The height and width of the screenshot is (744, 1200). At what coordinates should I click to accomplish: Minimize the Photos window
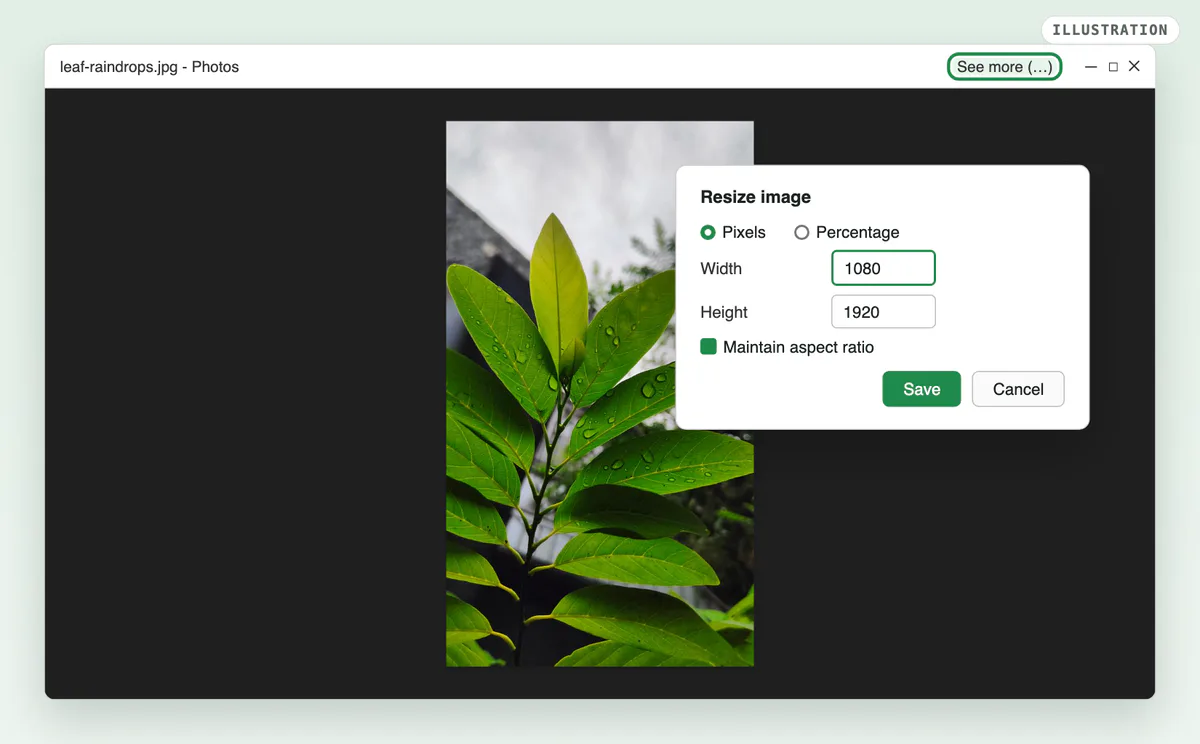click(1091, 67)
